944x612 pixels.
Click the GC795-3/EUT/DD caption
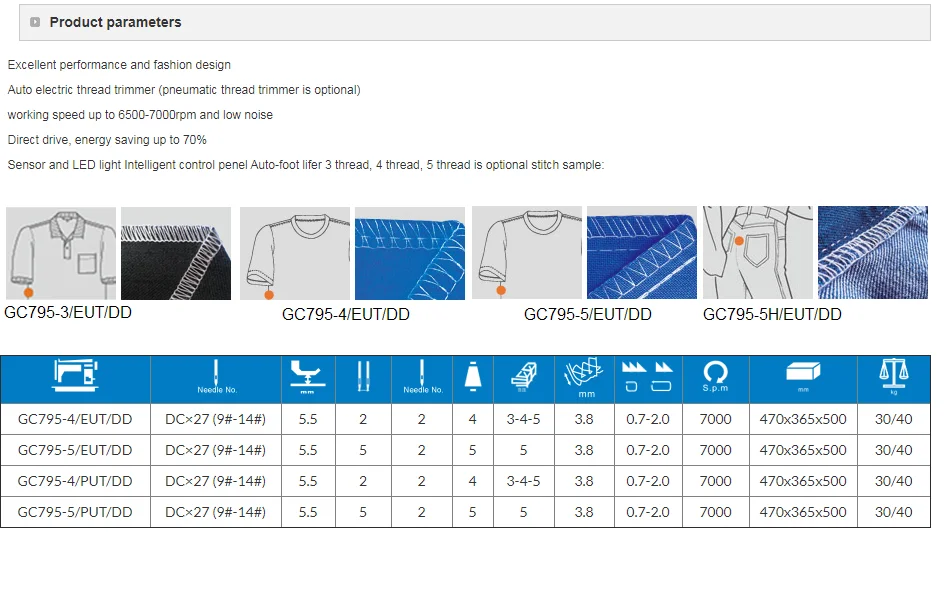(68, 312)
